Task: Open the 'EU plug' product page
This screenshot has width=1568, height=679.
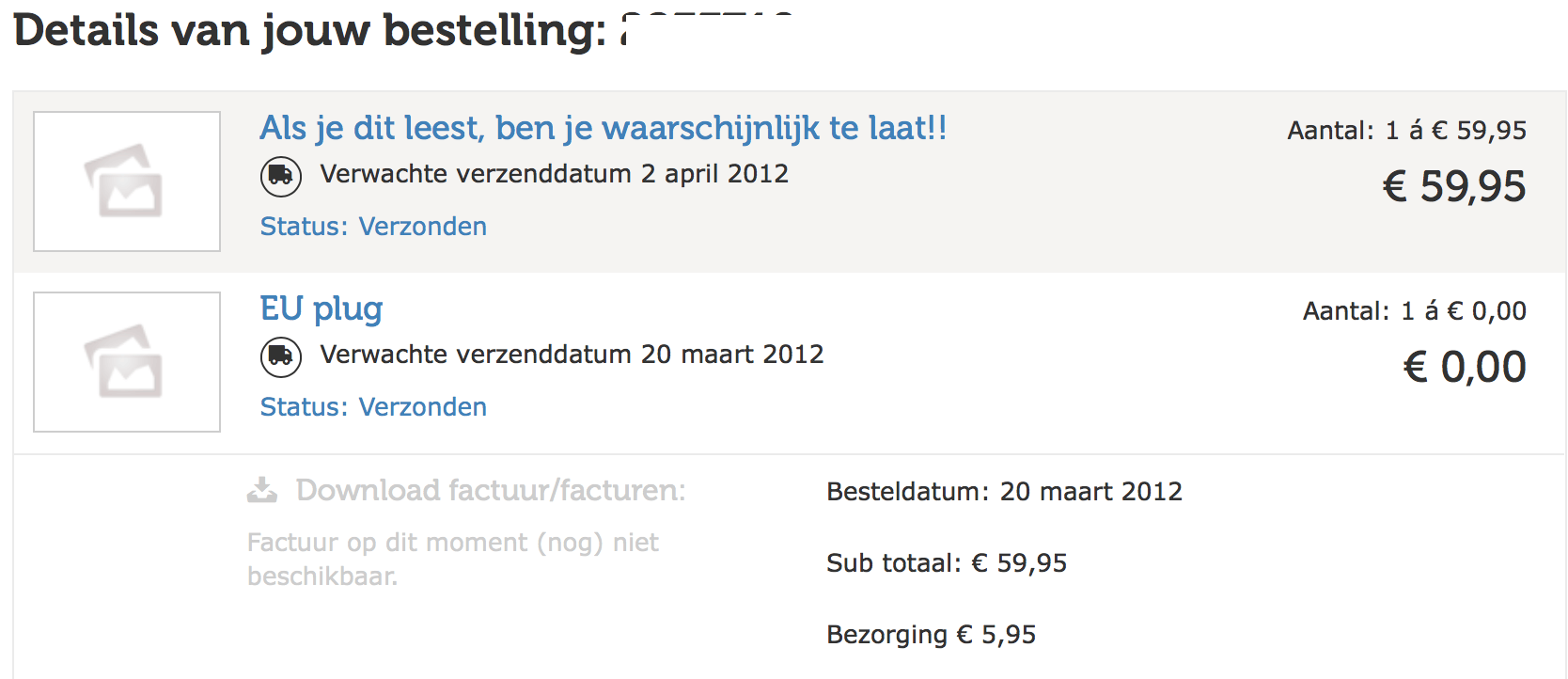Action: pyautogui.click(x=321, y=308)
